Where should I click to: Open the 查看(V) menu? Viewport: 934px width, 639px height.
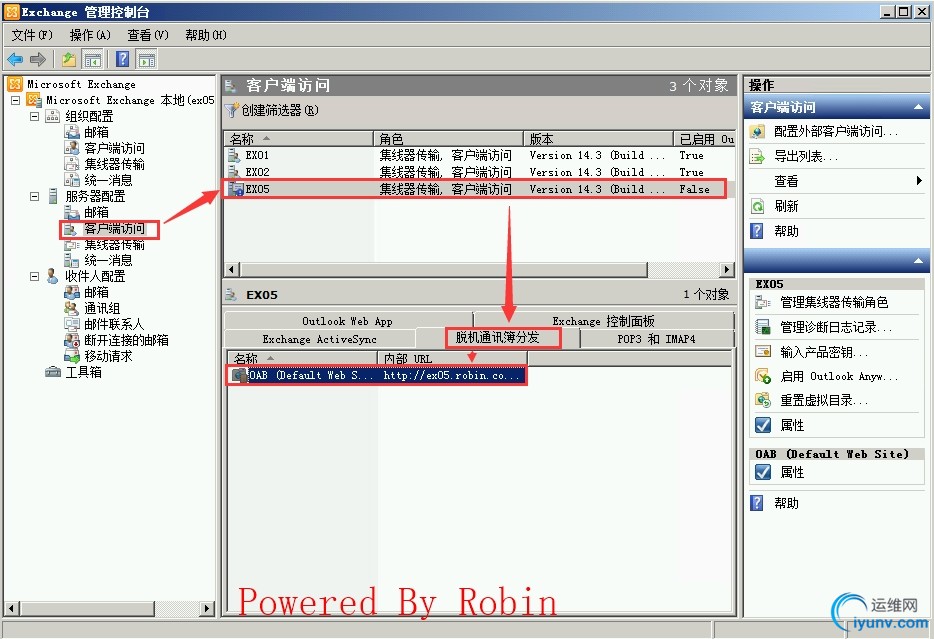(x=148, y=35)
